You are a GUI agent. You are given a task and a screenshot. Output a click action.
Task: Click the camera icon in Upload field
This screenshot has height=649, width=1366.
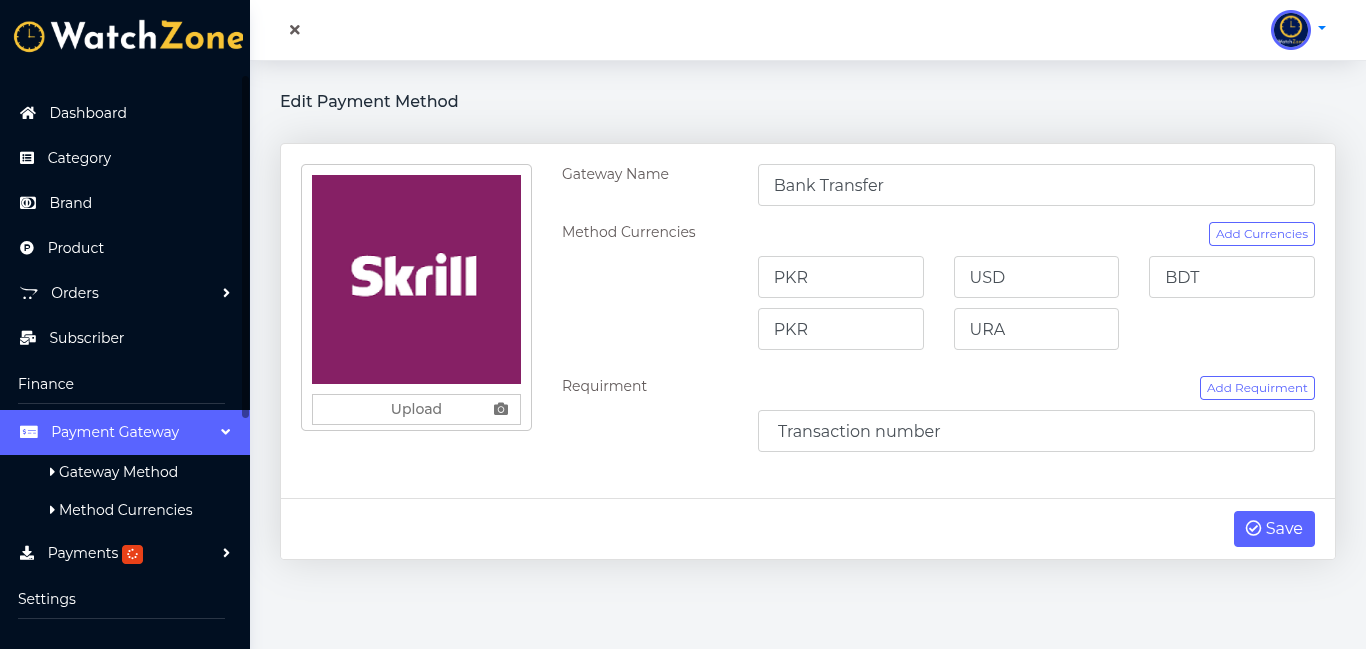pyautogui.click(x=501, y=409)
